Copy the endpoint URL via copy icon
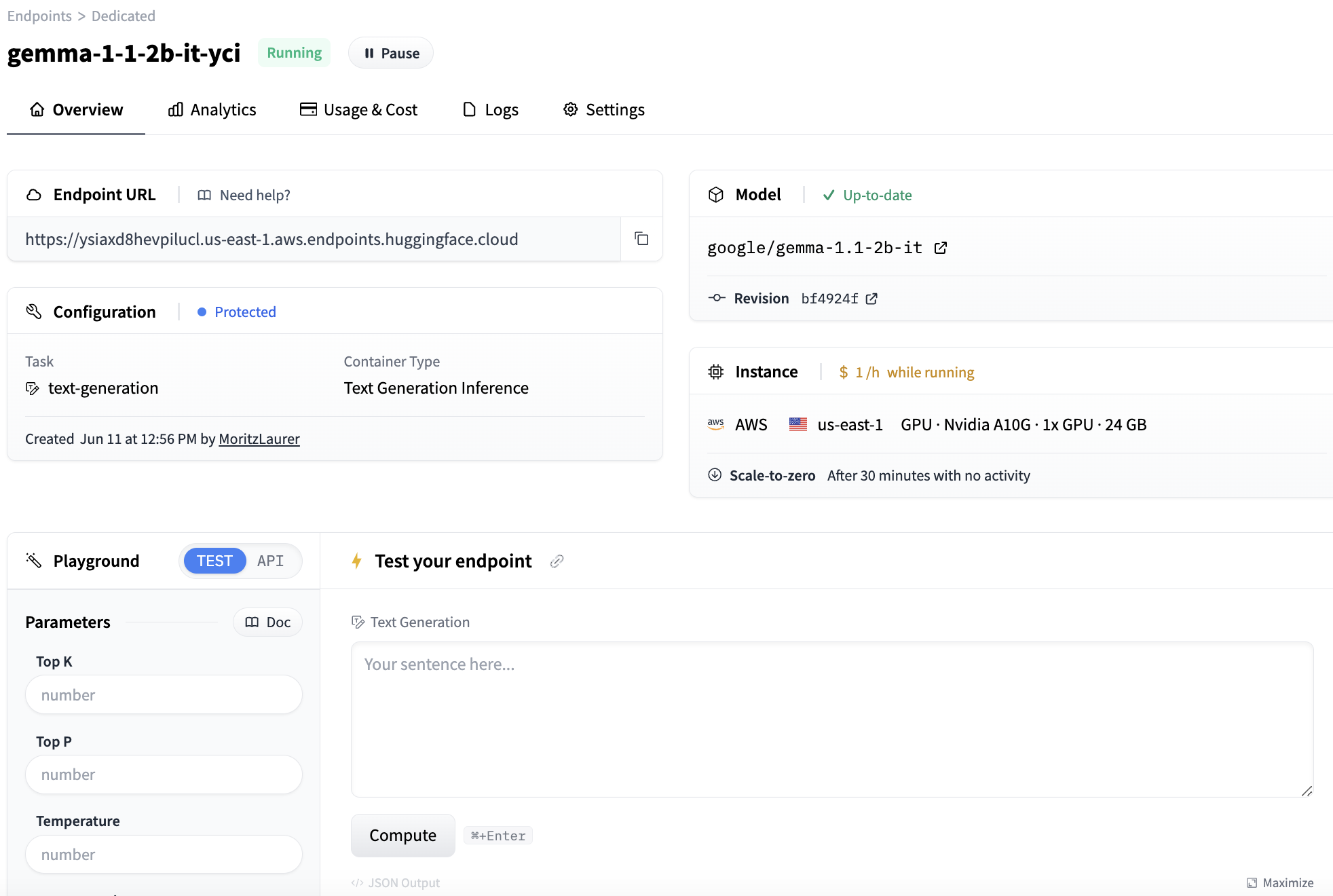This screenshot has height=896, width=1333. 641,239
